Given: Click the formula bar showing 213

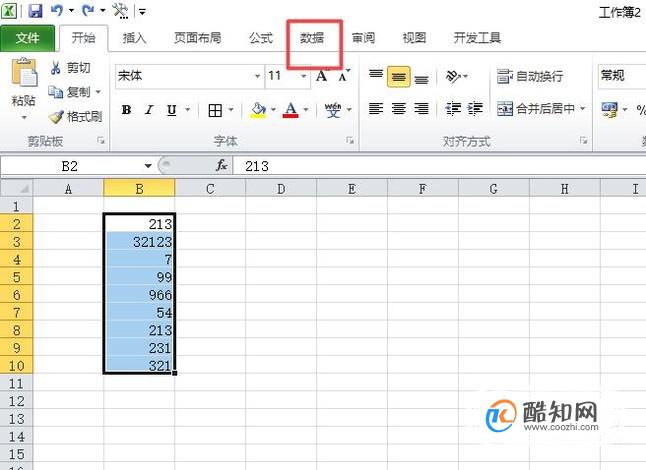Looking at the screenshot, I should point(439,166).
